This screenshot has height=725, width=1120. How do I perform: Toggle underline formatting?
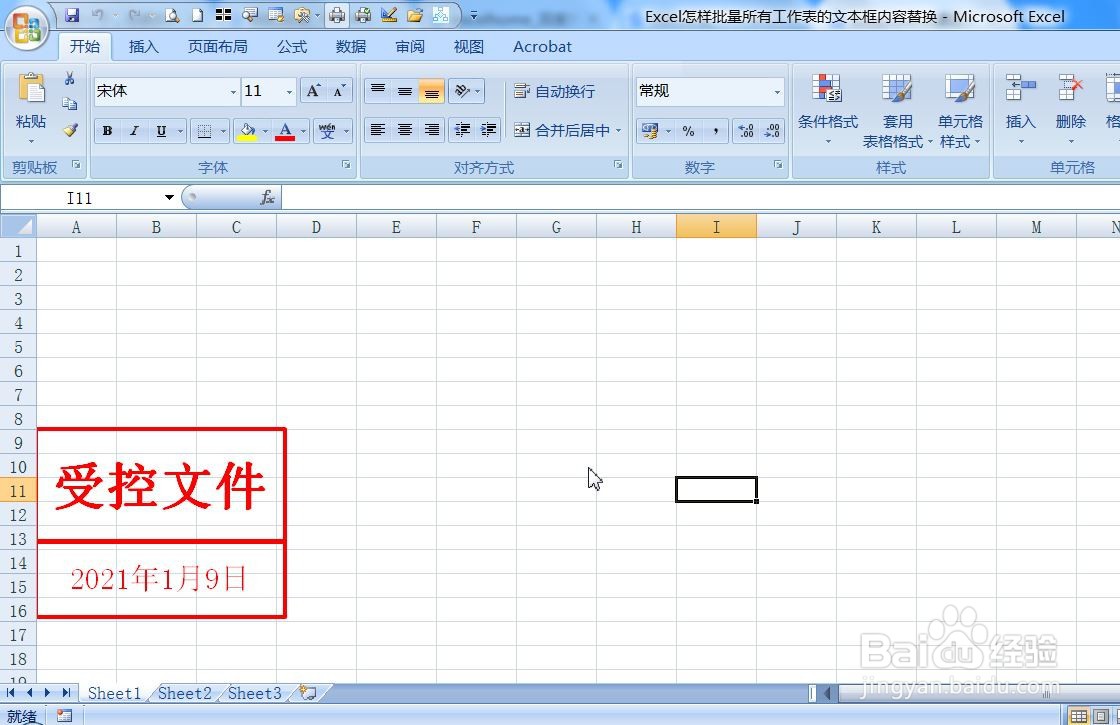[x=161, y=131]
